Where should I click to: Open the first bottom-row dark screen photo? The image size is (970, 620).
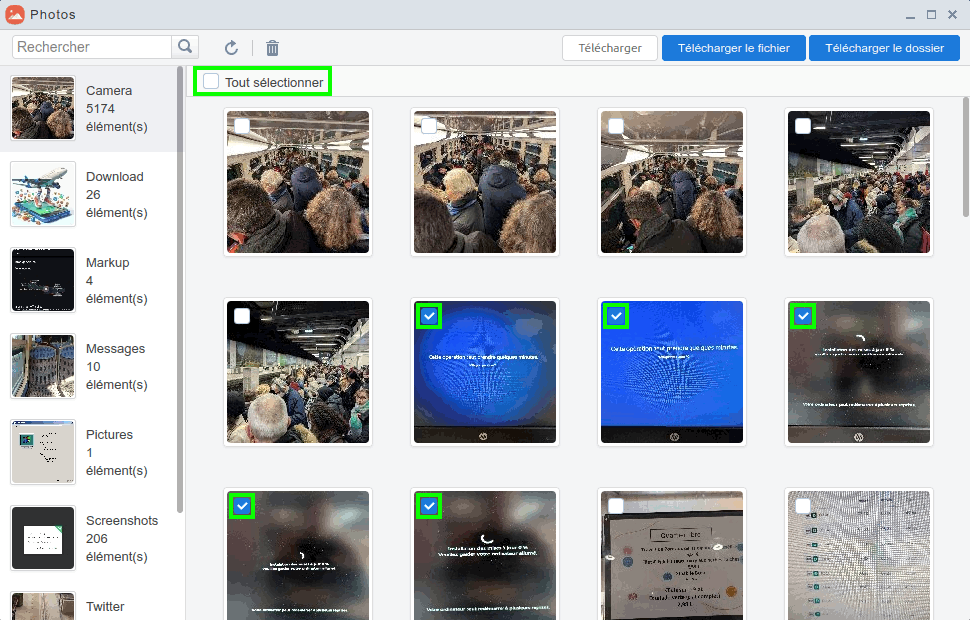(x=298, y=556)
